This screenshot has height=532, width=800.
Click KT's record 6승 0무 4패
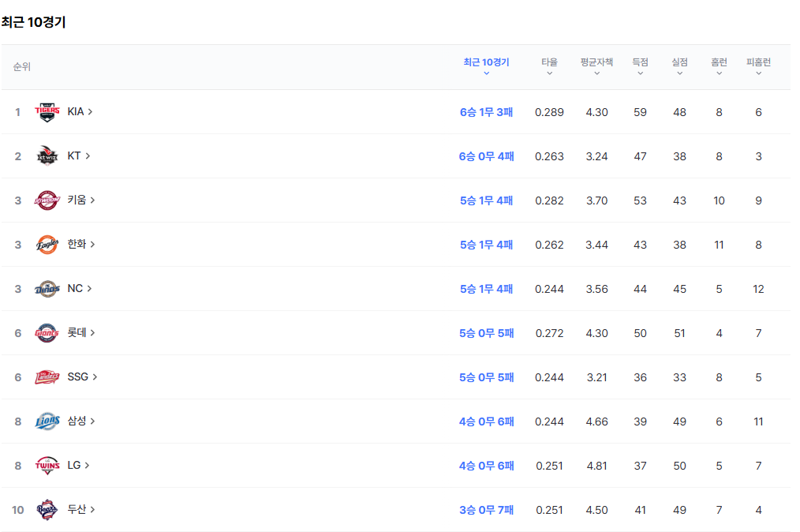486,157
